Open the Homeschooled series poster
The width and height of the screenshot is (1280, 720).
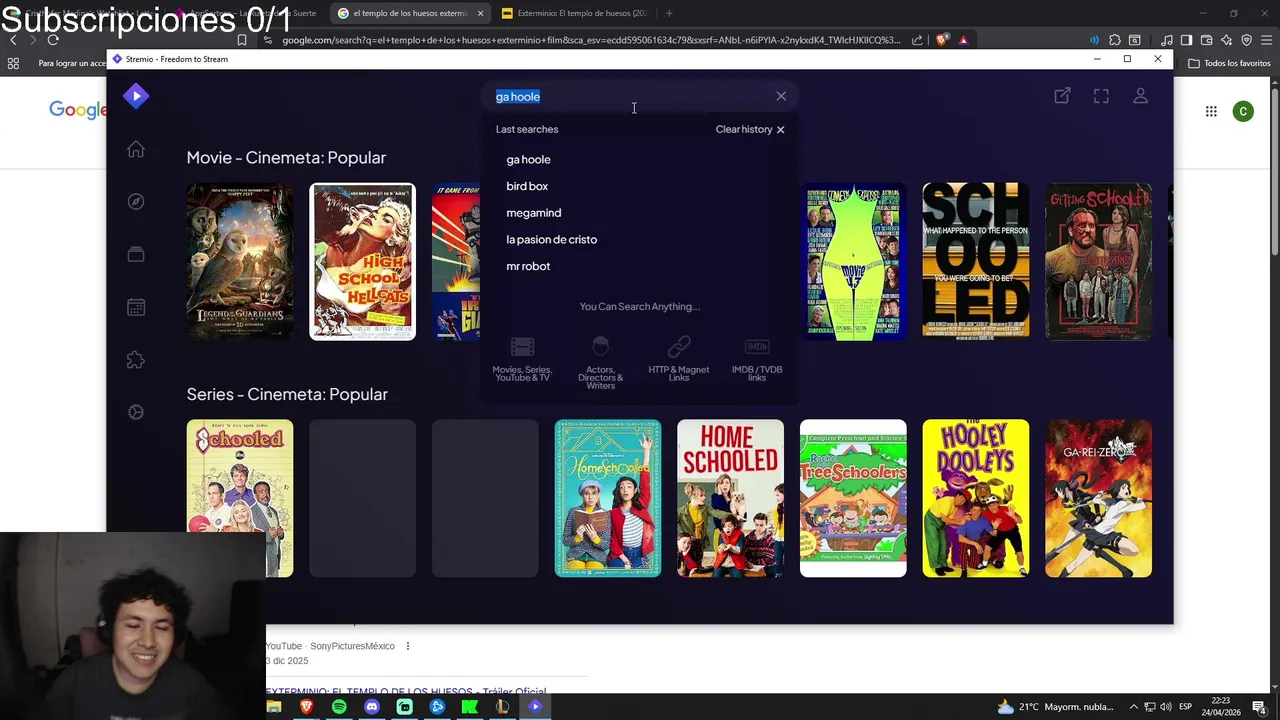click(608, 498)
